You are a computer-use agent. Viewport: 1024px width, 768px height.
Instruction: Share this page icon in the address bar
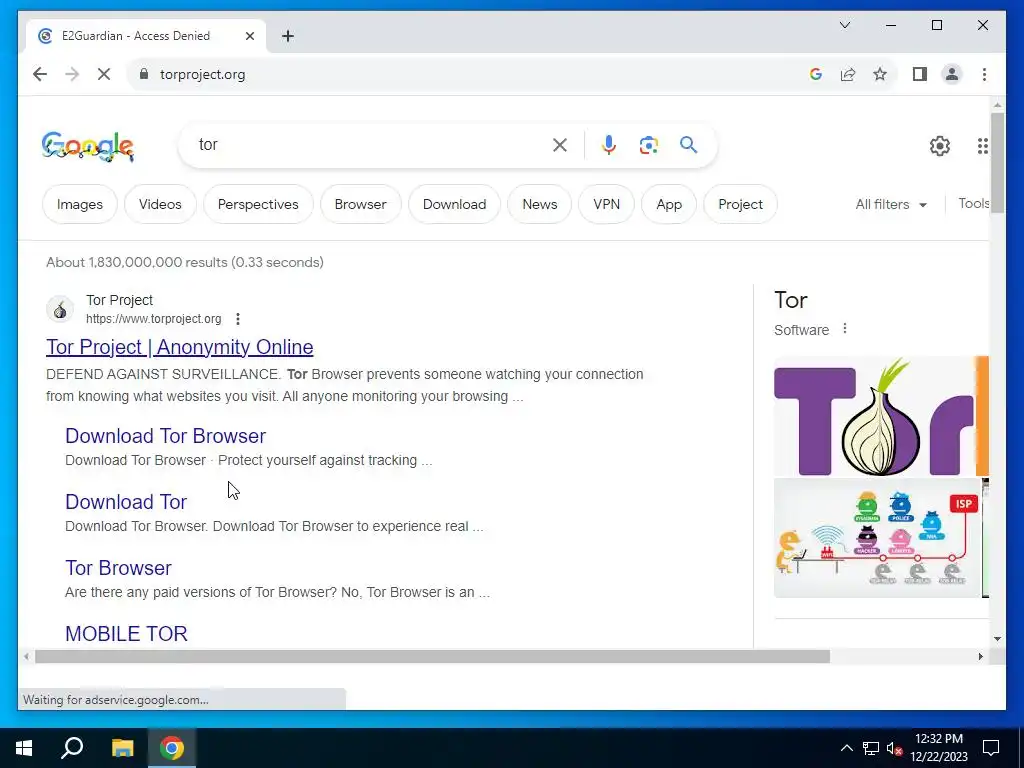[848, 74]
